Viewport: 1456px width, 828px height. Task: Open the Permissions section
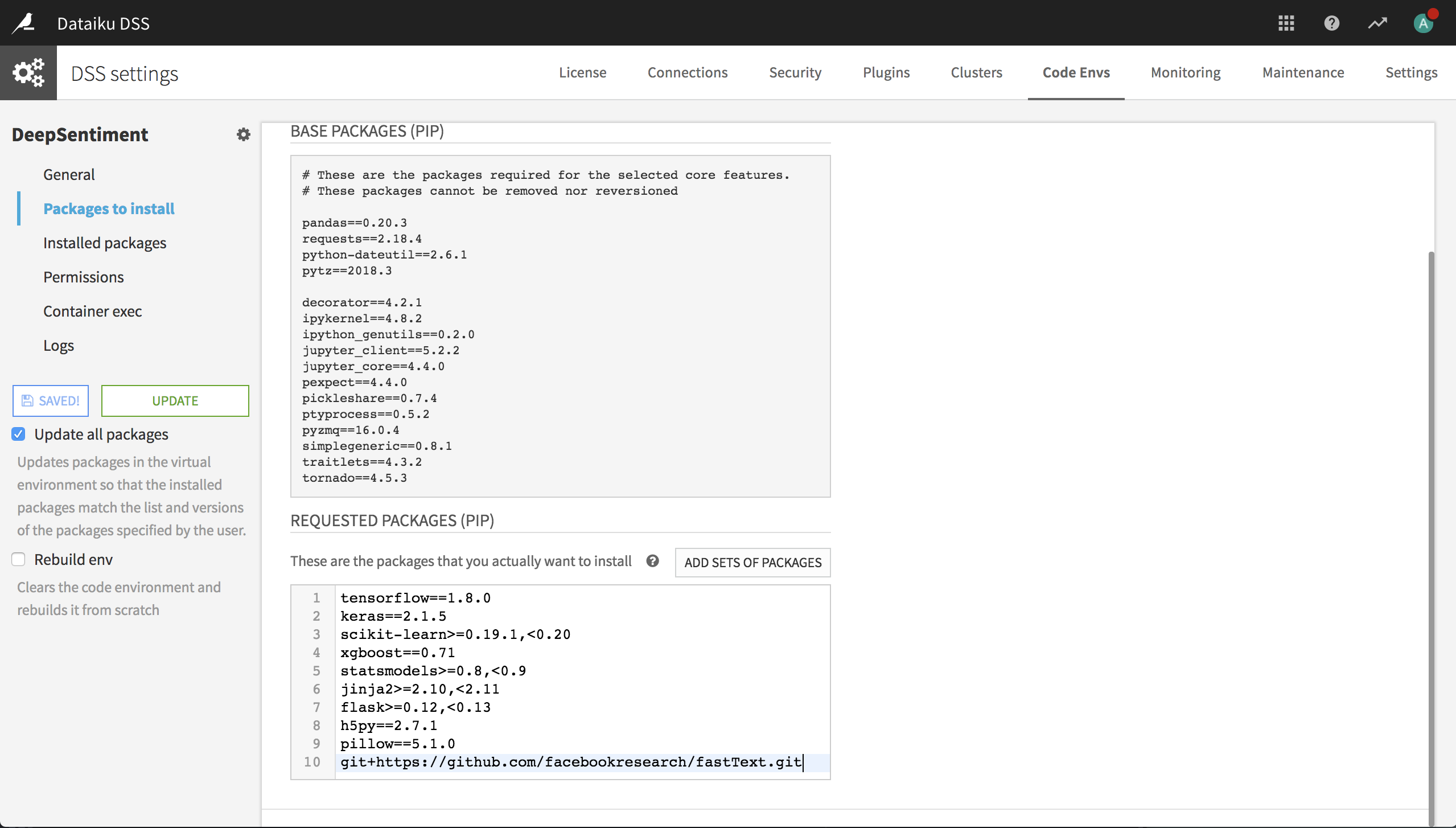(84, 277)
